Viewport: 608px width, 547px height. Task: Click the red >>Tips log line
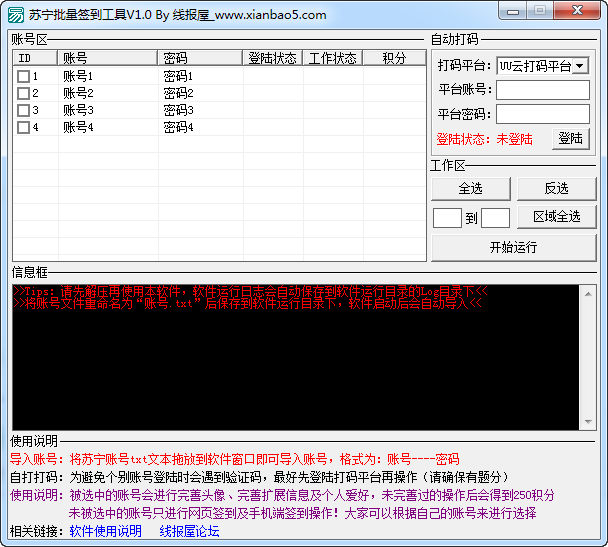click(x=250, y=292)
